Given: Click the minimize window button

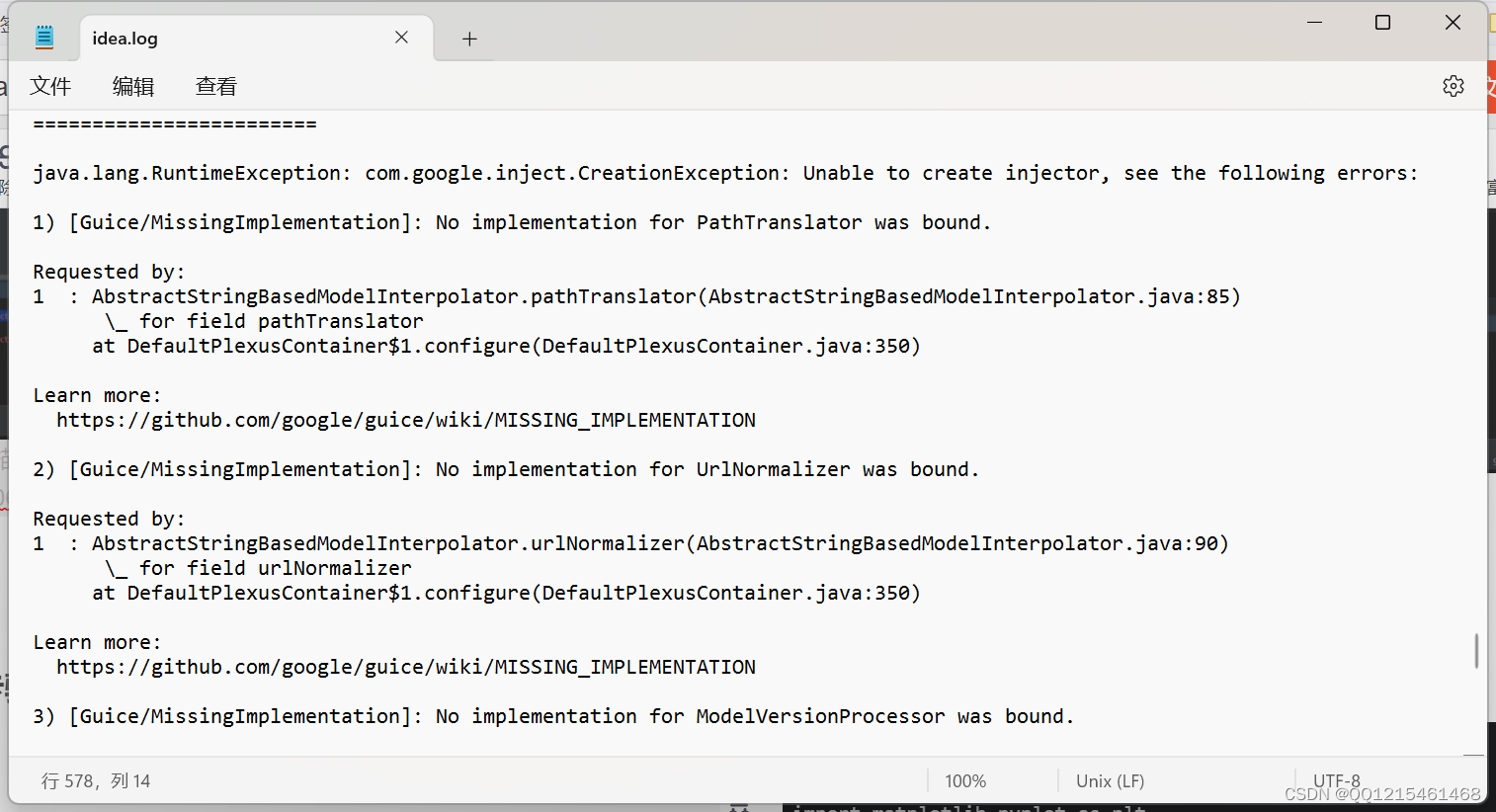Looking at the screenshot, I should (1314, 21).
